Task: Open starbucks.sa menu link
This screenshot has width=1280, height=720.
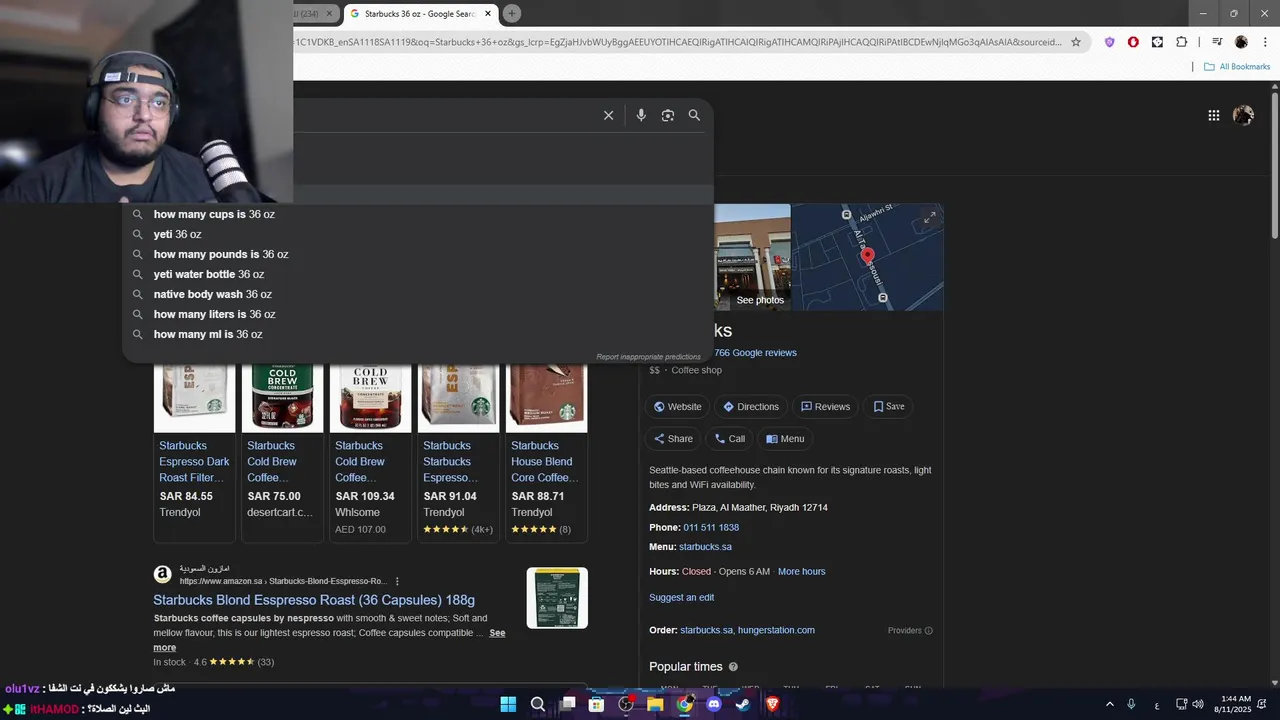Action: click(x=705, y=547)
